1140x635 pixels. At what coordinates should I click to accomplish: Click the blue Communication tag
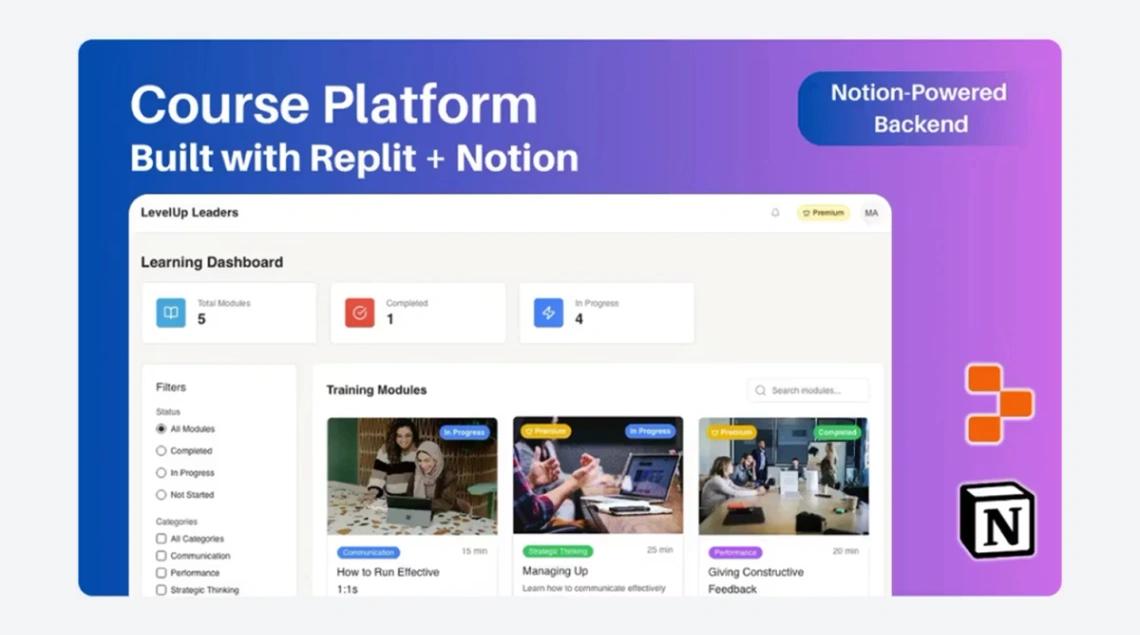[369, 553]
